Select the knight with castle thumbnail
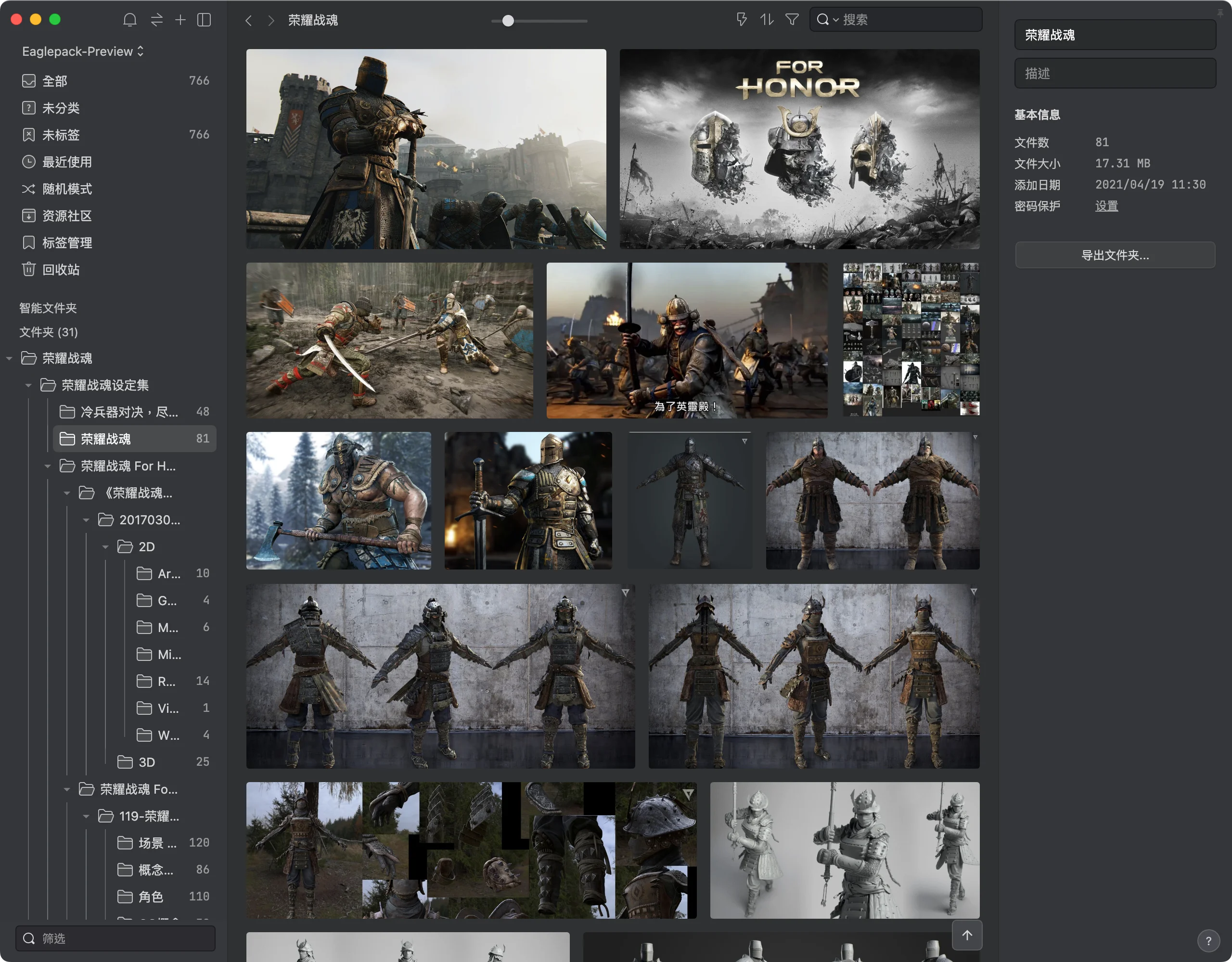 [x=426, y=149]
